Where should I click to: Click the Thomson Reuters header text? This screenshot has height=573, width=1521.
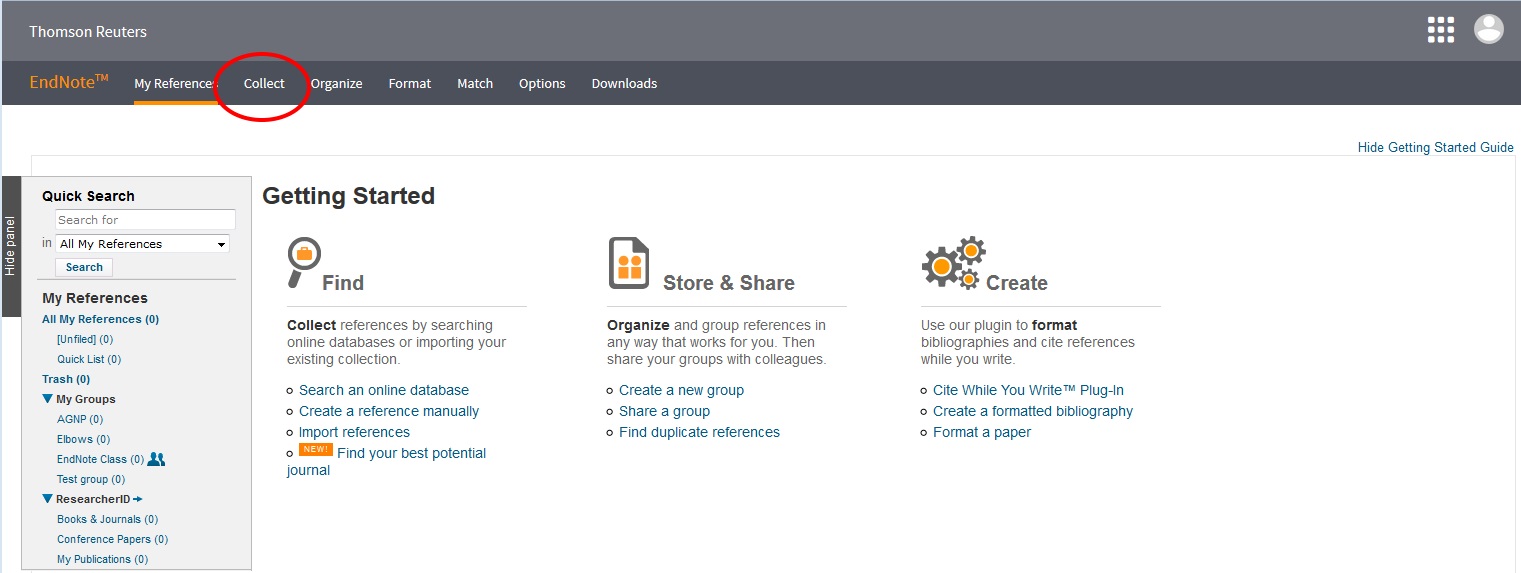[88, 32]
